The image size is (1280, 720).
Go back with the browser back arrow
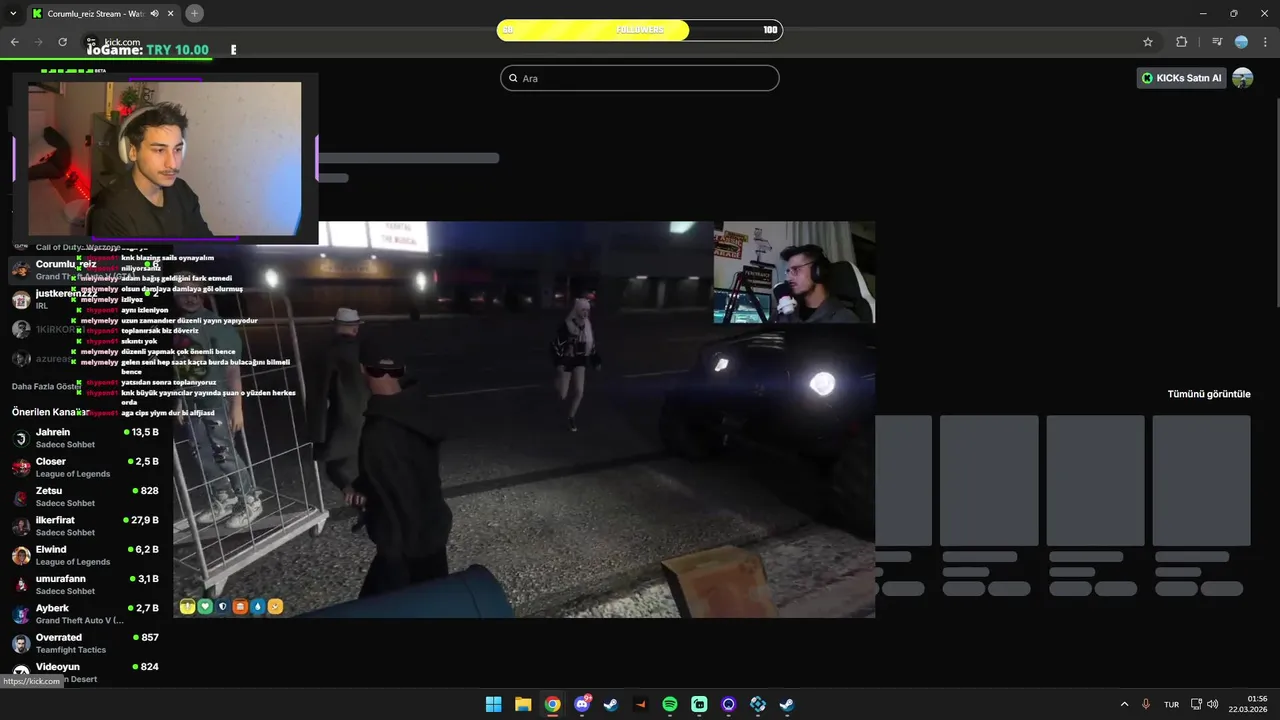point(14,42)
